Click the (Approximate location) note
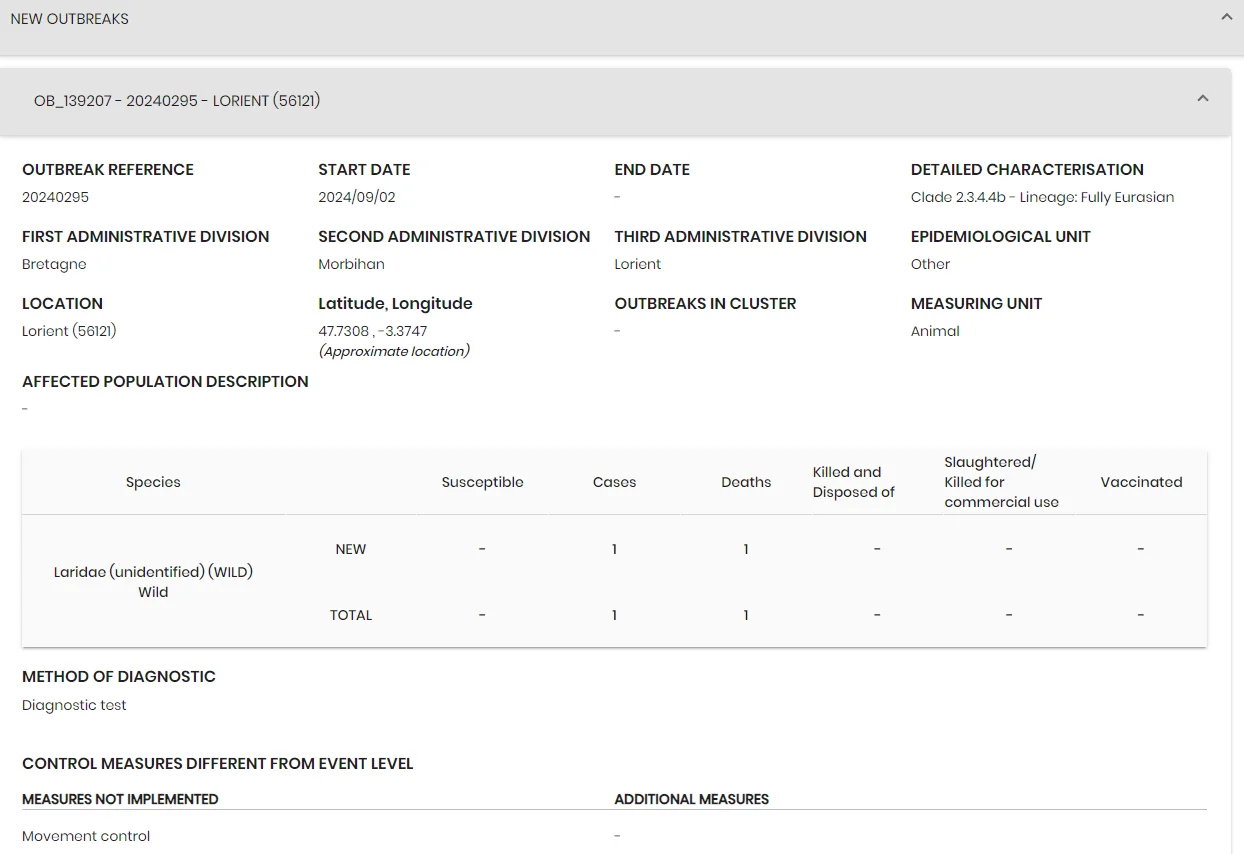1244x854 pixels. tap(394, 351)
